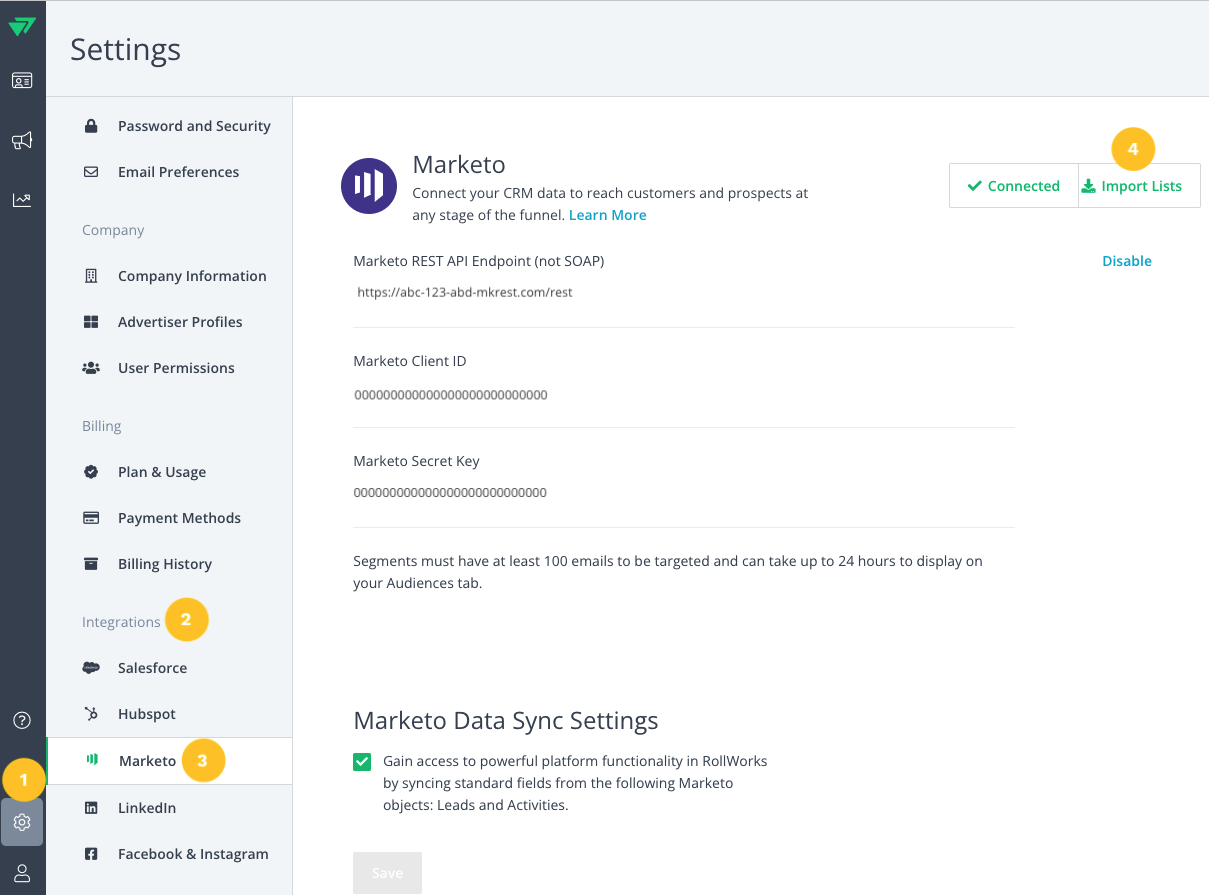Click the grid icon beside Advertiser Profiles
The height and width of the screenshot is (895, 1209).
(91, 322)
